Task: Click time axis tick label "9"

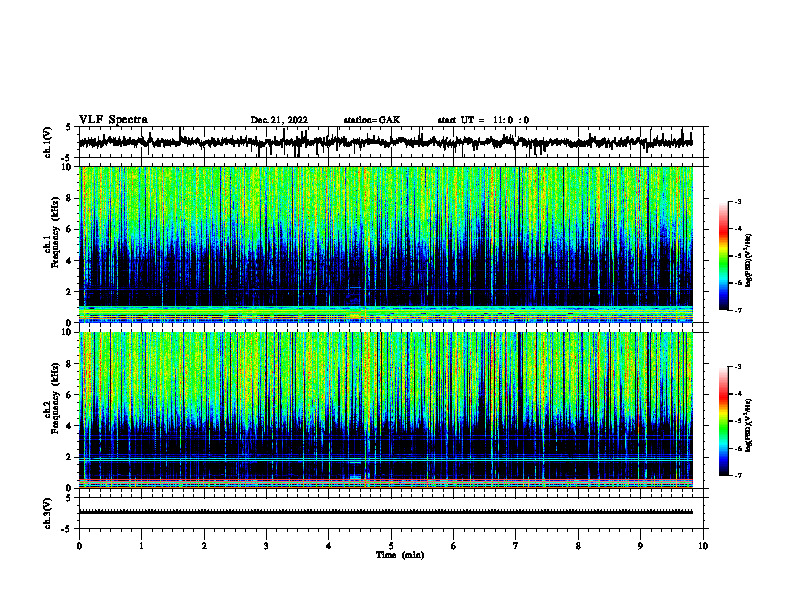Action: coord(640,546)
